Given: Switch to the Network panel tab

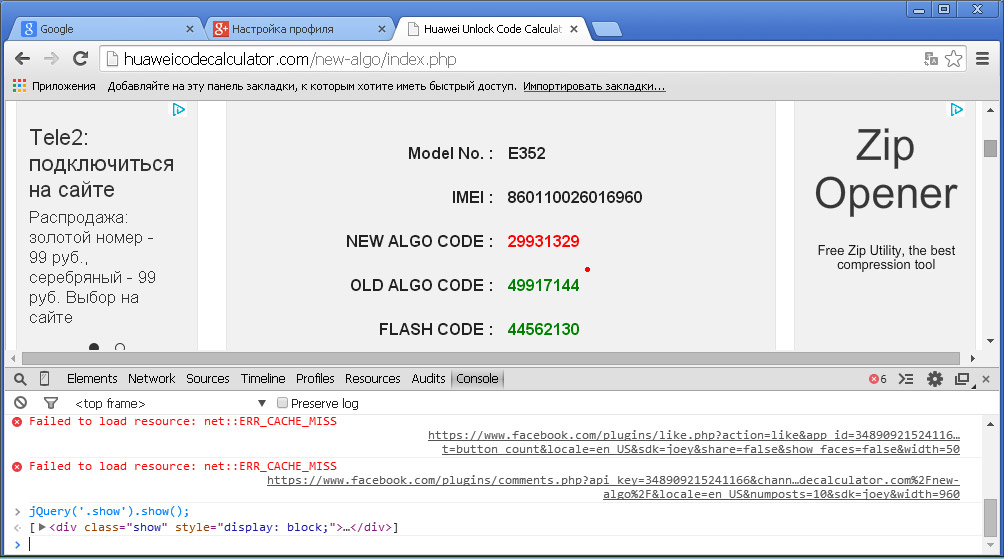Looking at the screenshot, I should (x=151, y=379).
